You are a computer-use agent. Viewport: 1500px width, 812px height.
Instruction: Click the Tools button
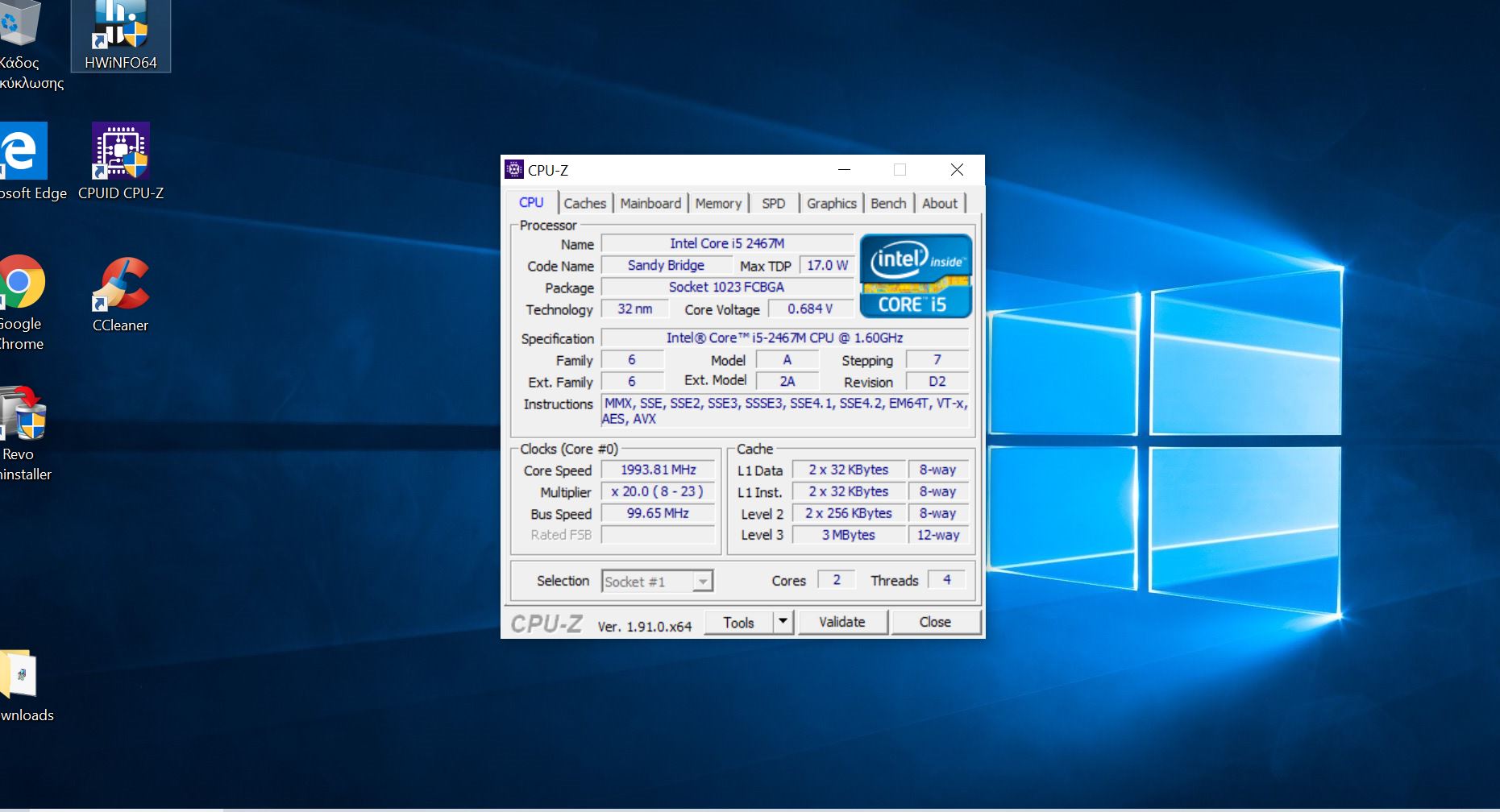(x=738, y=623)
